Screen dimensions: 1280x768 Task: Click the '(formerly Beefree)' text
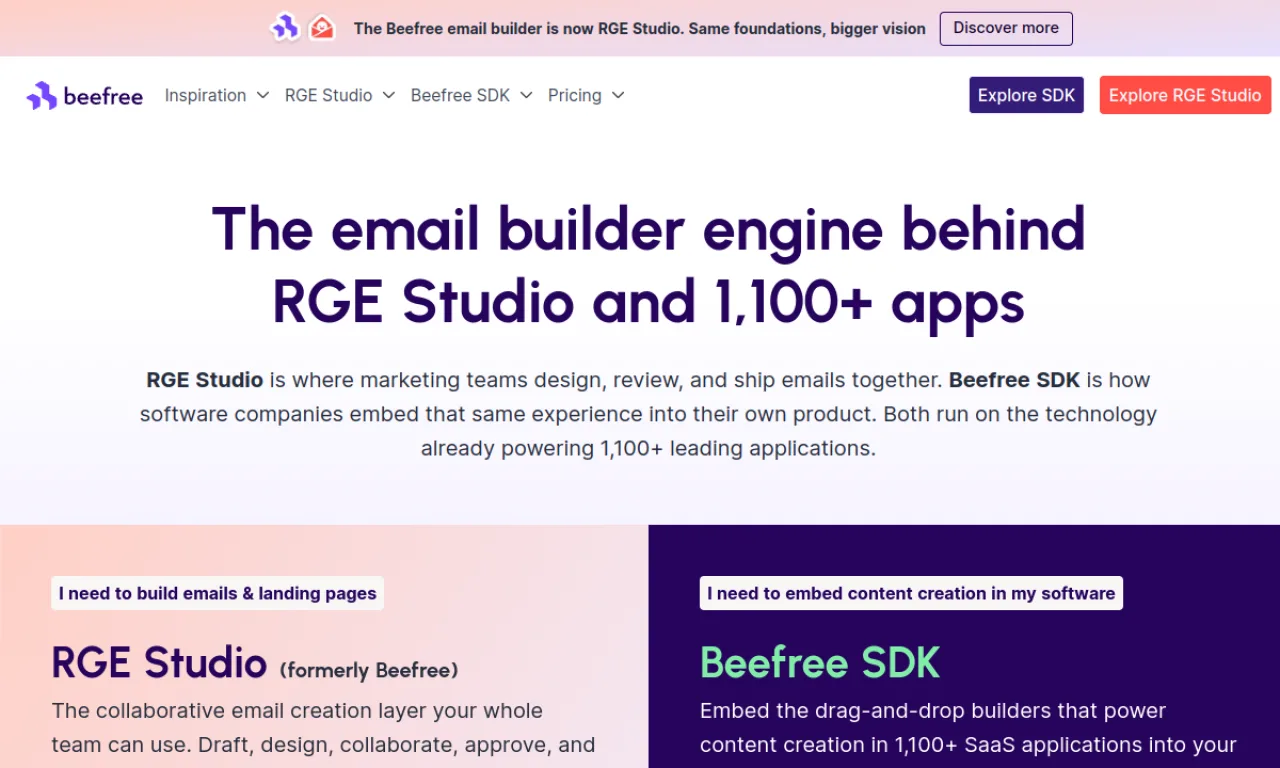(369, 670)
